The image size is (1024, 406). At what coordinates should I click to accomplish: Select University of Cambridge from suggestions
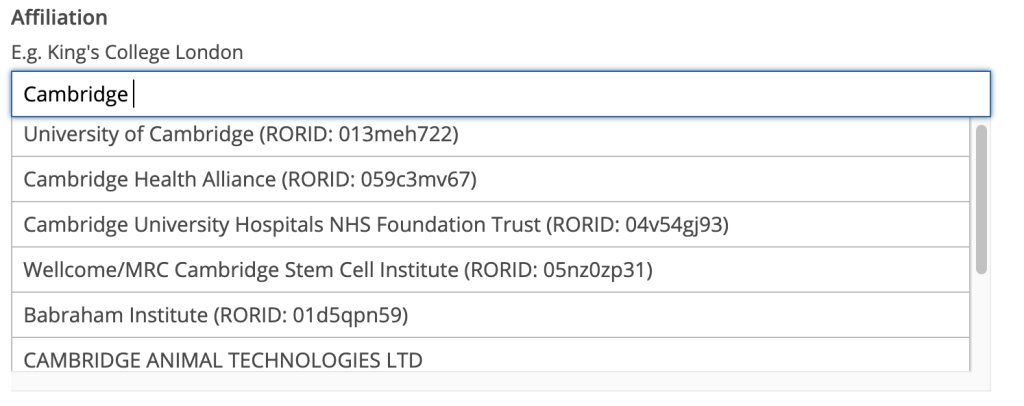pyautogui.click(x=490, y=134)
